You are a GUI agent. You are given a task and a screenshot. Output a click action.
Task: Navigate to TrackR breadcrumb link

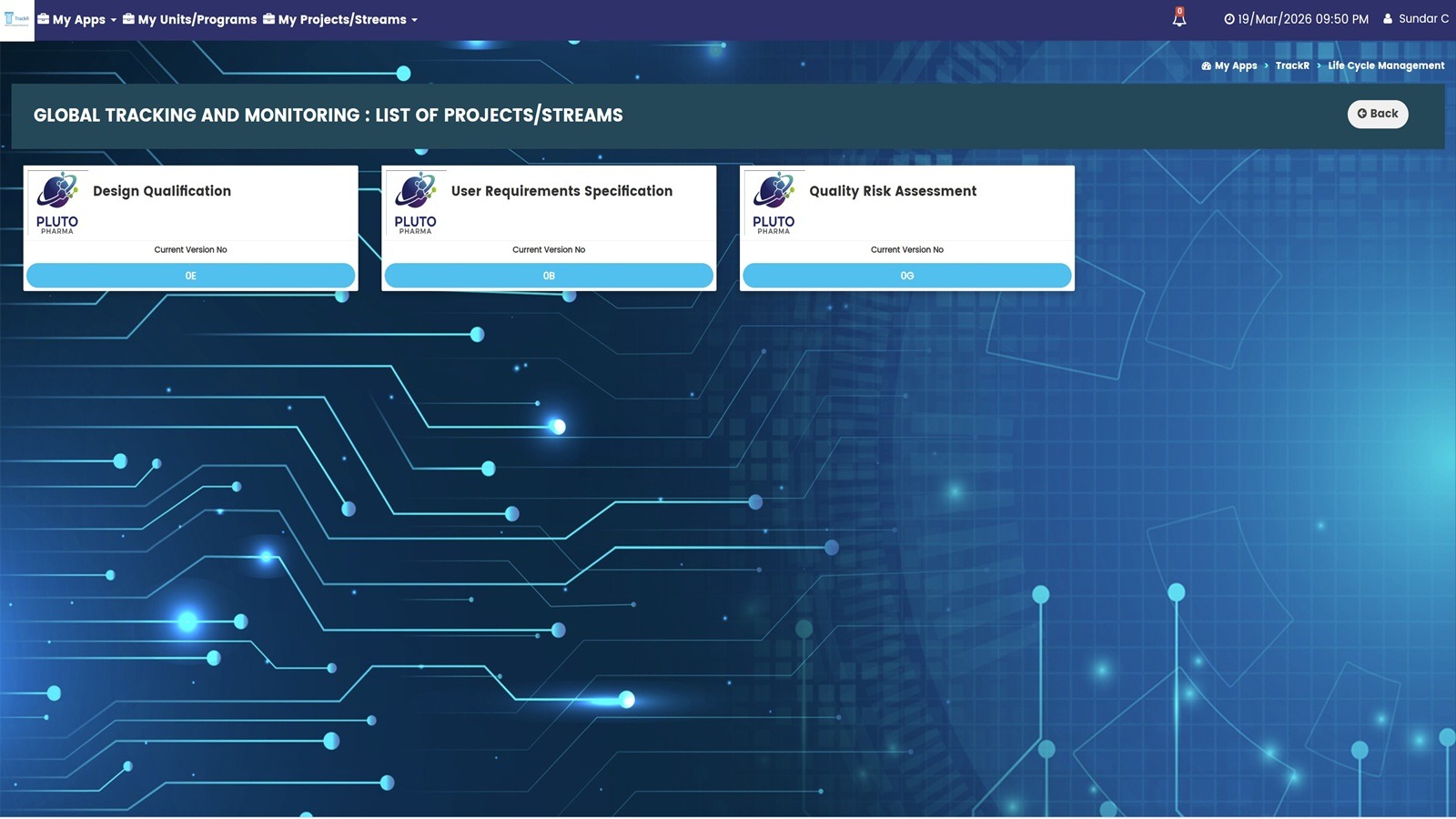(1291, 66)
